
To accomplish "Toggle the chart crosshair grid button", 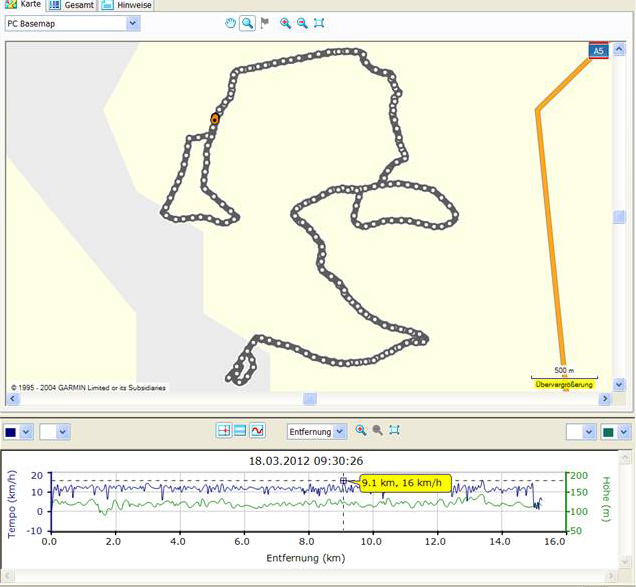I will [224, 431].
